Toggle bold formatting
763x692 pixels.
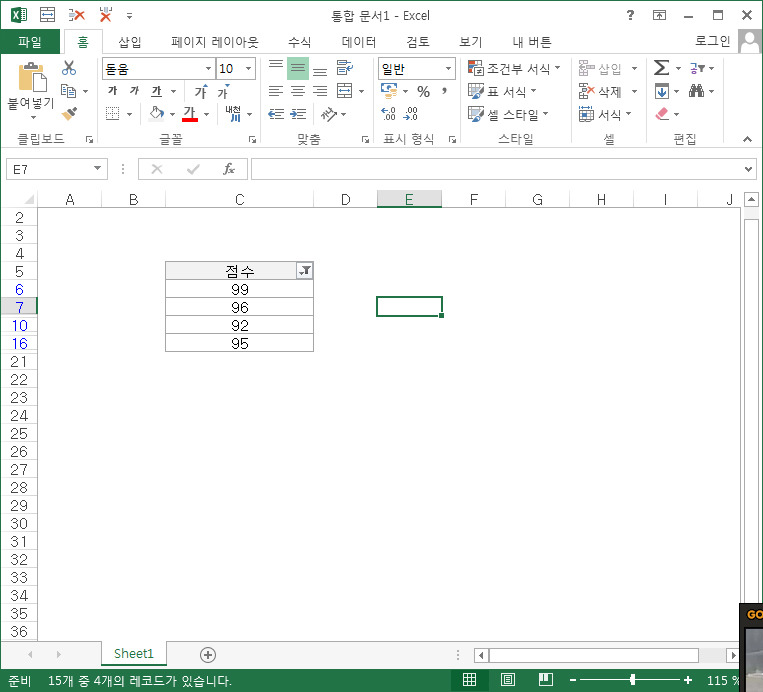[112, 91]
